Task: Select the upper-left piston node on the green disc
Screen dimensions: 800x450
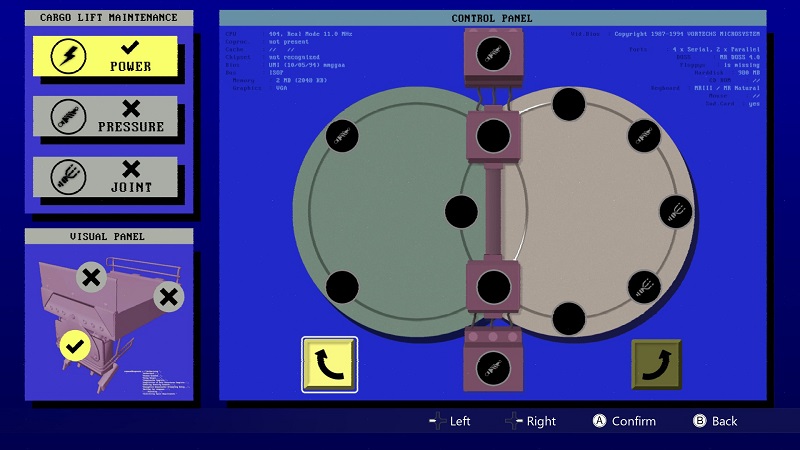Action: point(342,134)
